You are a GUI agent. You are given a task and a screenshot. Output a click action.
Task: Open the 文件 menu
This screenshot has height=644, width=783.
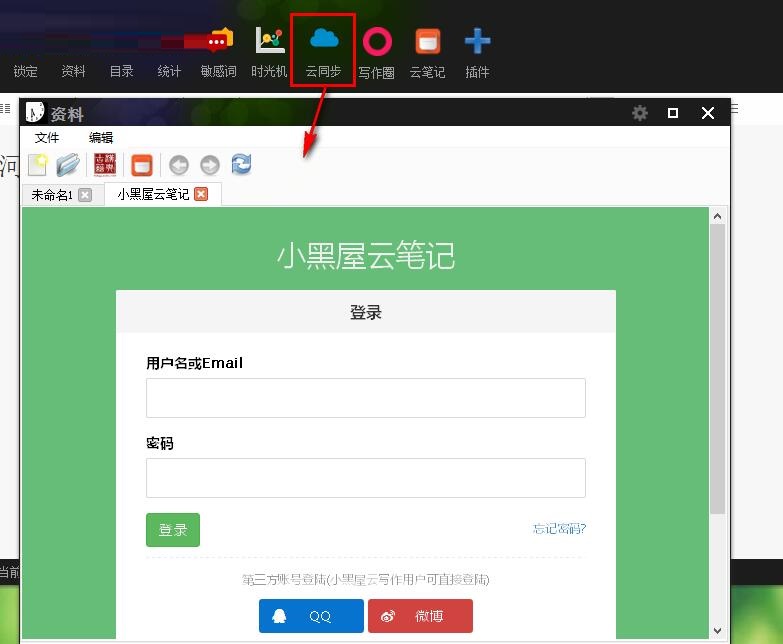click(47, 138)
